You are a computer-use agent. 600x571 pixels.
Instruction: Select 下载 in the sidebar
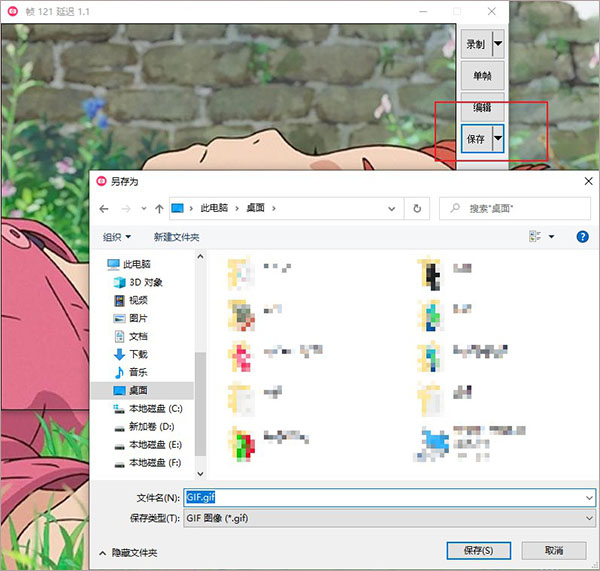pos(130,354)
